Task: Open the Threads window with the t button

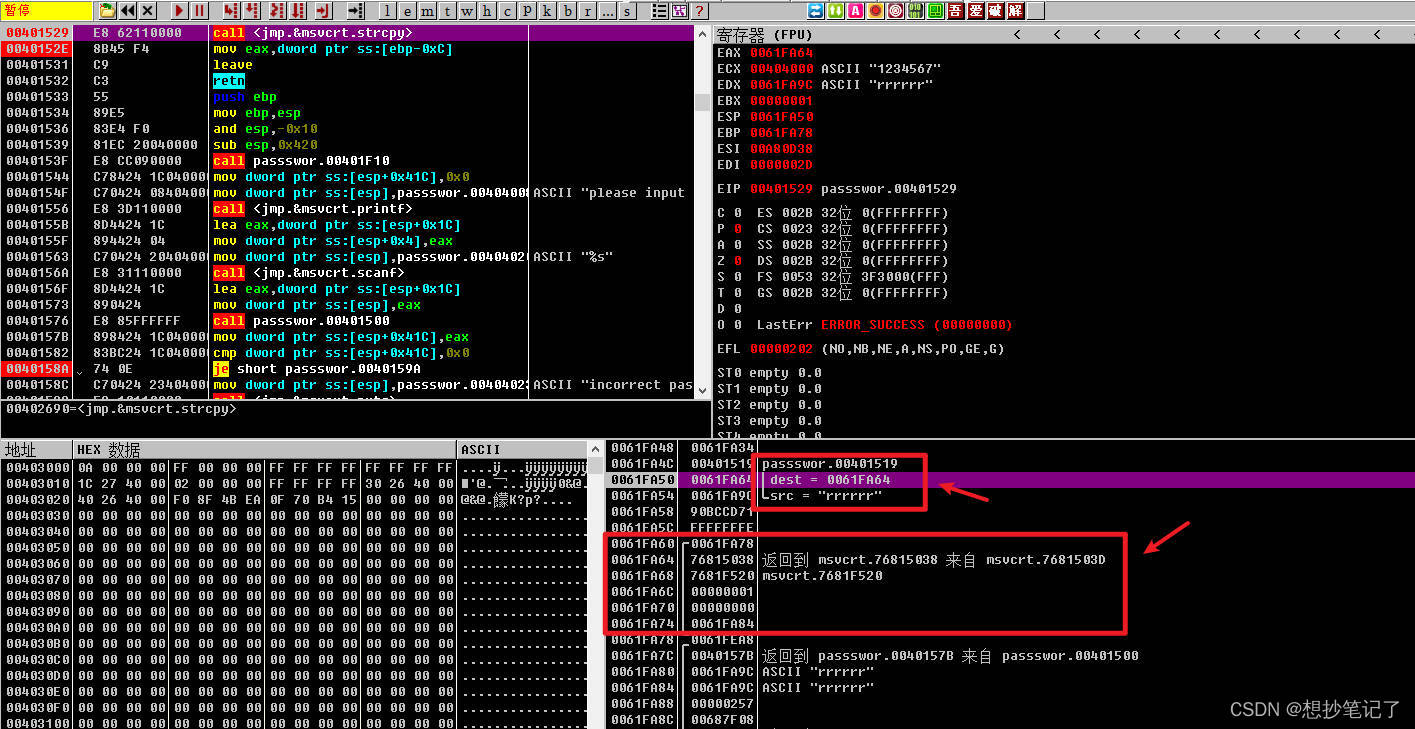Action: pos(448,11)
